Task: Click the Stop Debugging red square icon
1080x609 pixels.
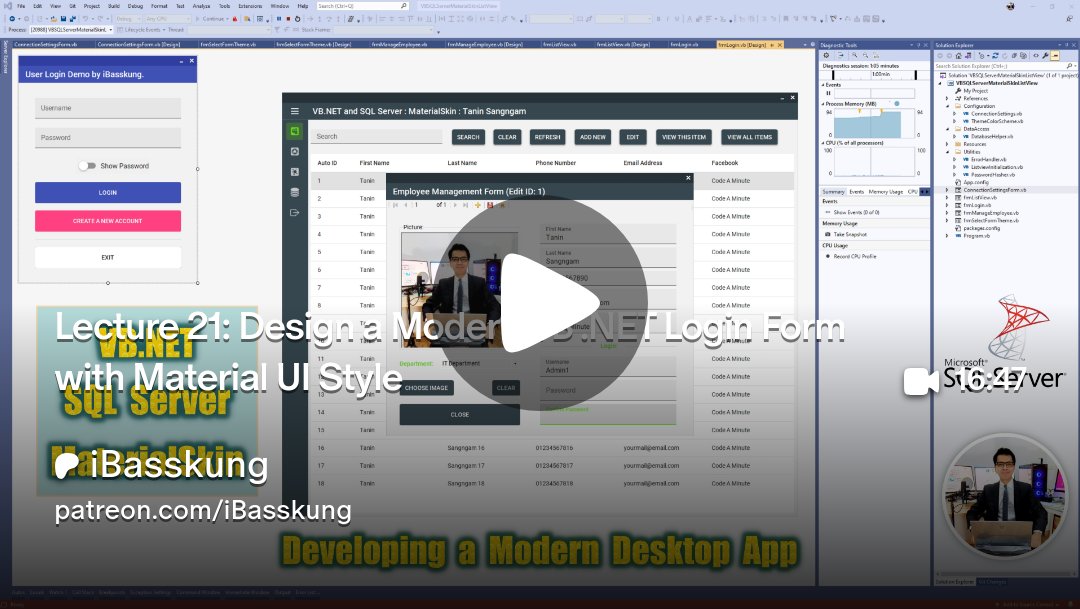Action: click(x=288, y=19)
